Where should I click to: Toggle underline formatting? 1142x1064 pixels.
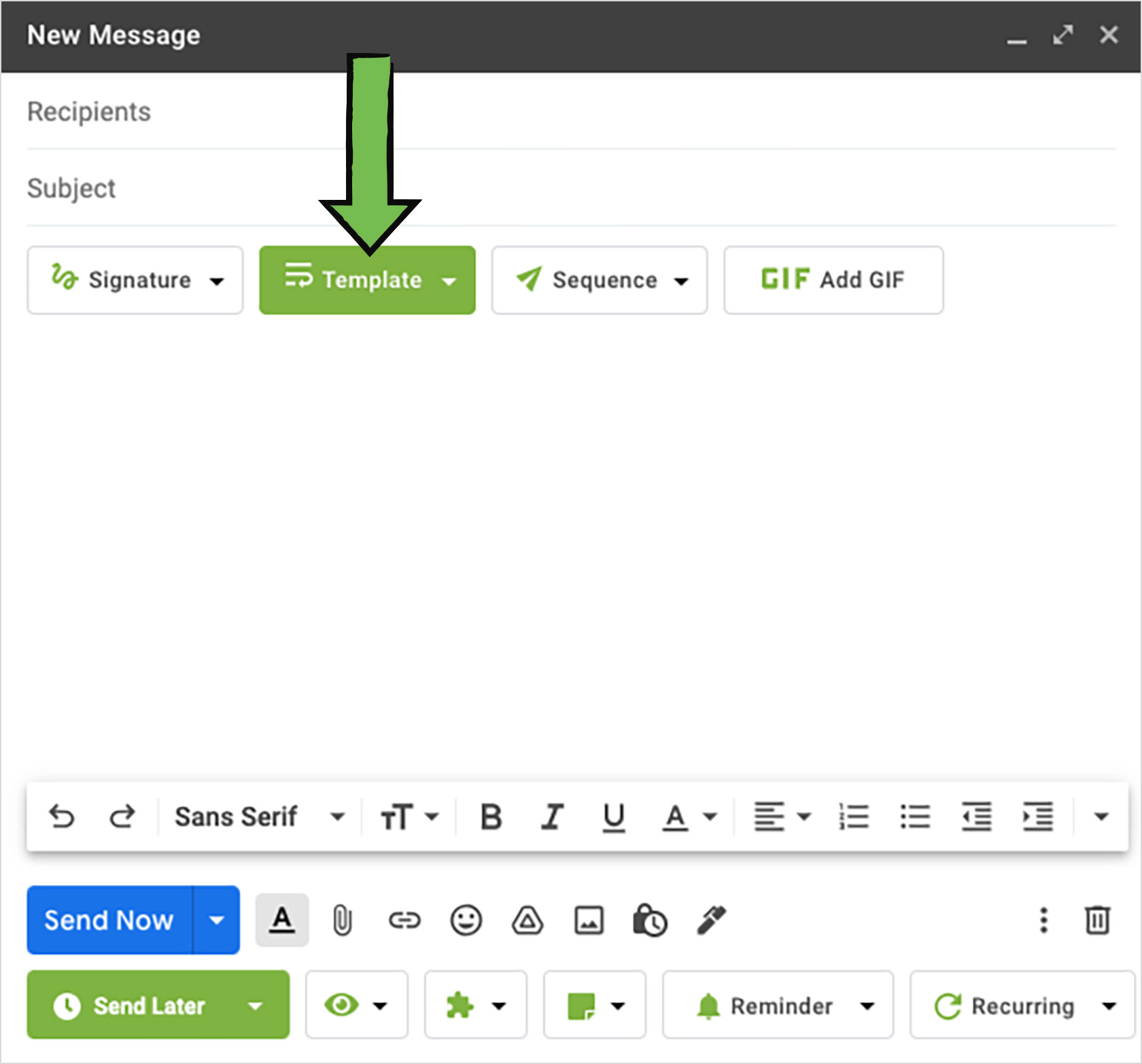(614, 817)
